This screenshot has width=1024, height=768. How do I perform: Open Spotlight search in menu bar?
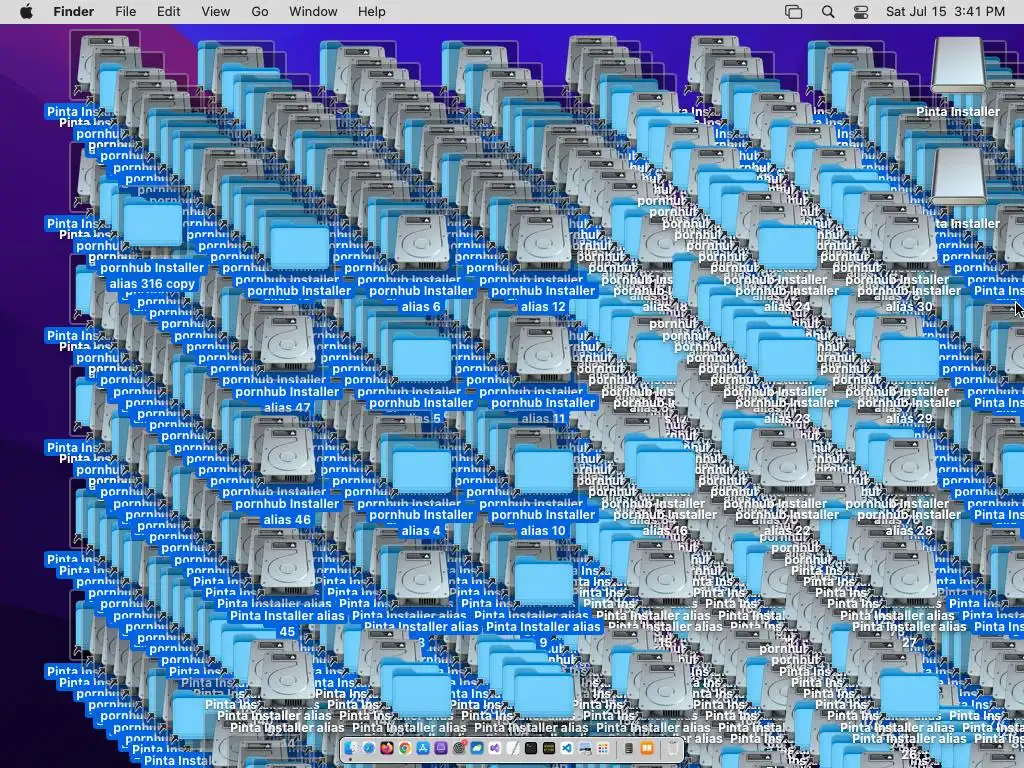[x=827, y=12]
